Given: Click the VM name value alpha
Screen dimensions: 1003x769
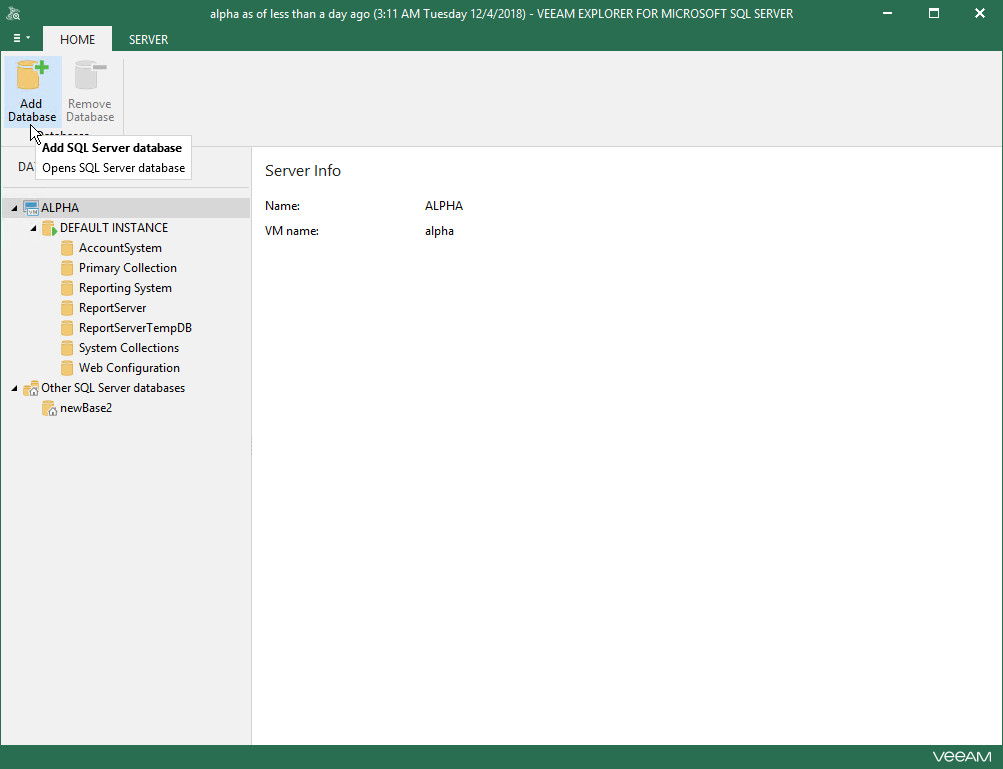Looking at the screenshot, I should [x=439, y=231].
